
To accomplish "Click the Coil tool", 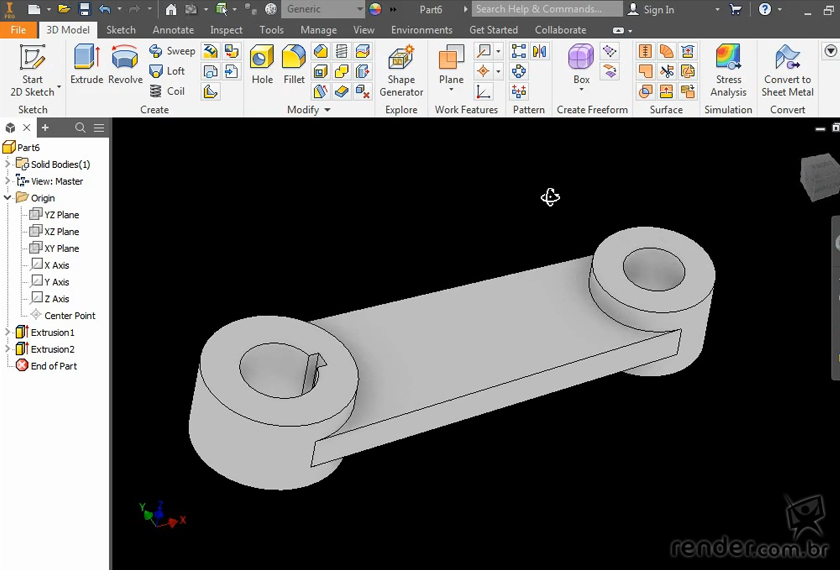I will (167, 91).
